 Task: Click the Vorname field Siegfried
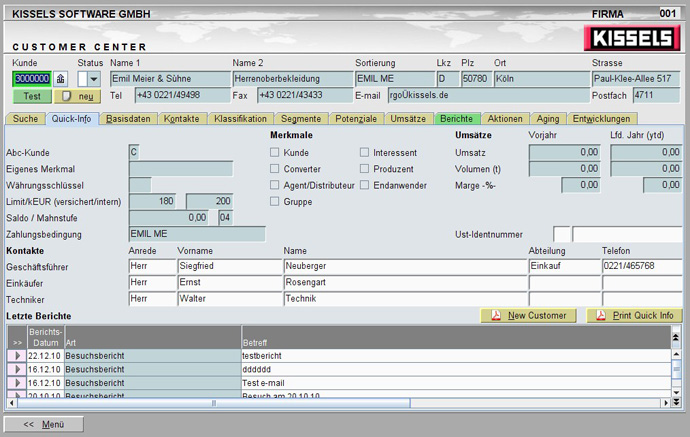[230, 266]
